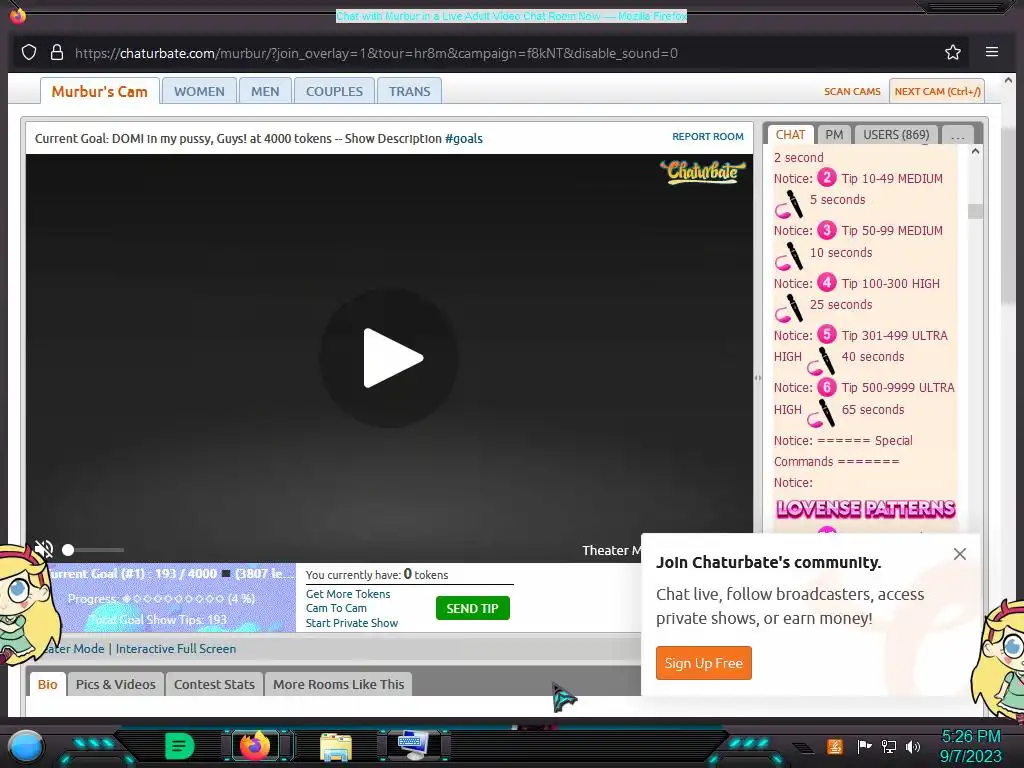Click the large play button on video
The width and height of the screenshot is (1024, 768).
point(389,358)
